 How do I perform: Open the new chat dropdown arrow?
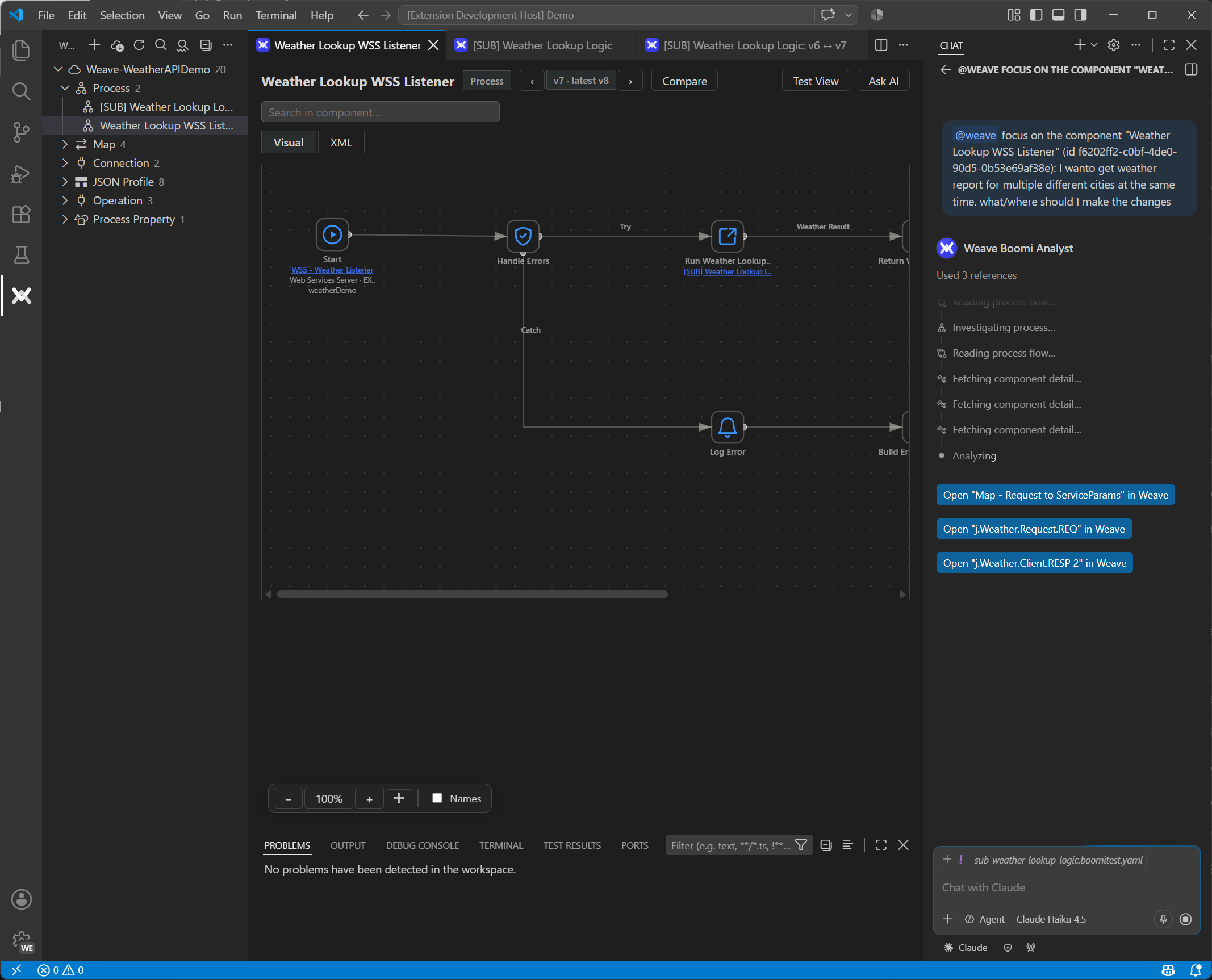pos(1094,45)
